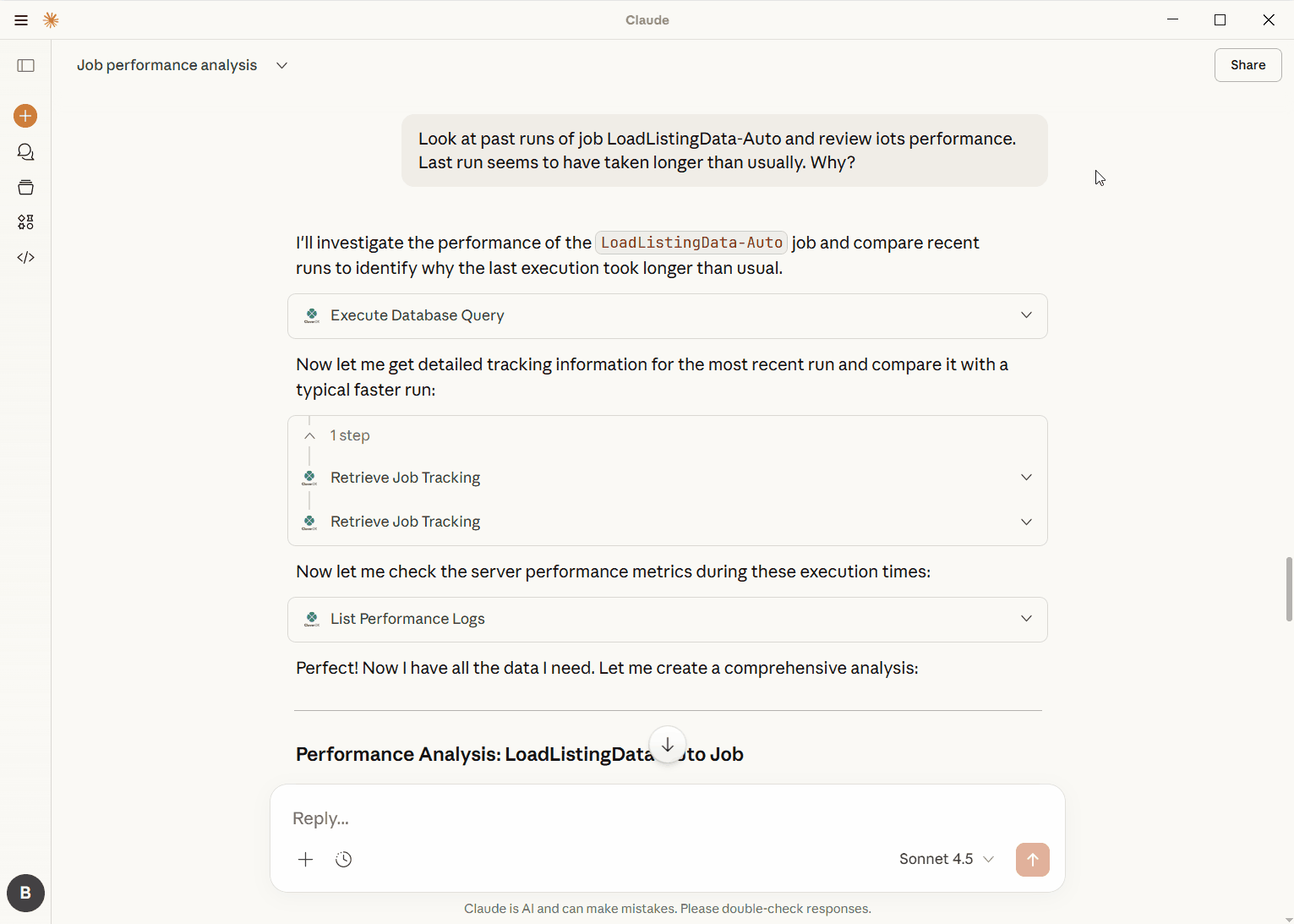This screenshot has width=1294, height=924.
Task: Click the scroll-to-bottom arrow button
Action: [668, 745]
